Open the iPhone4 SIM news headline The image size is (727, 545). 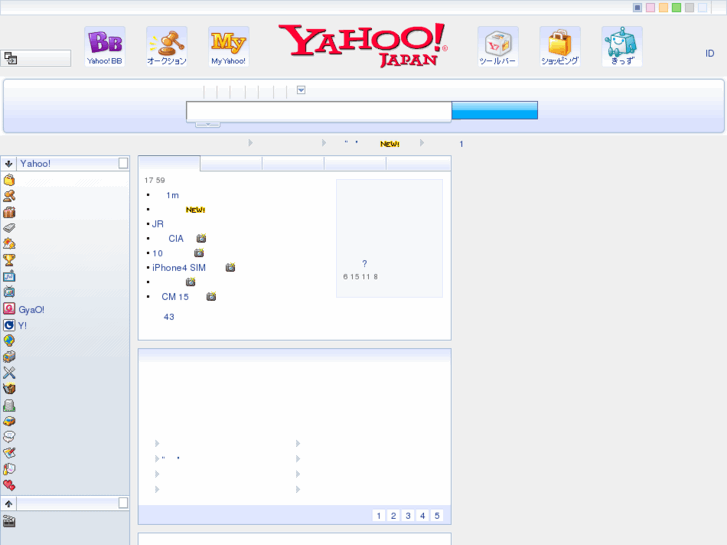pos(179,268)
